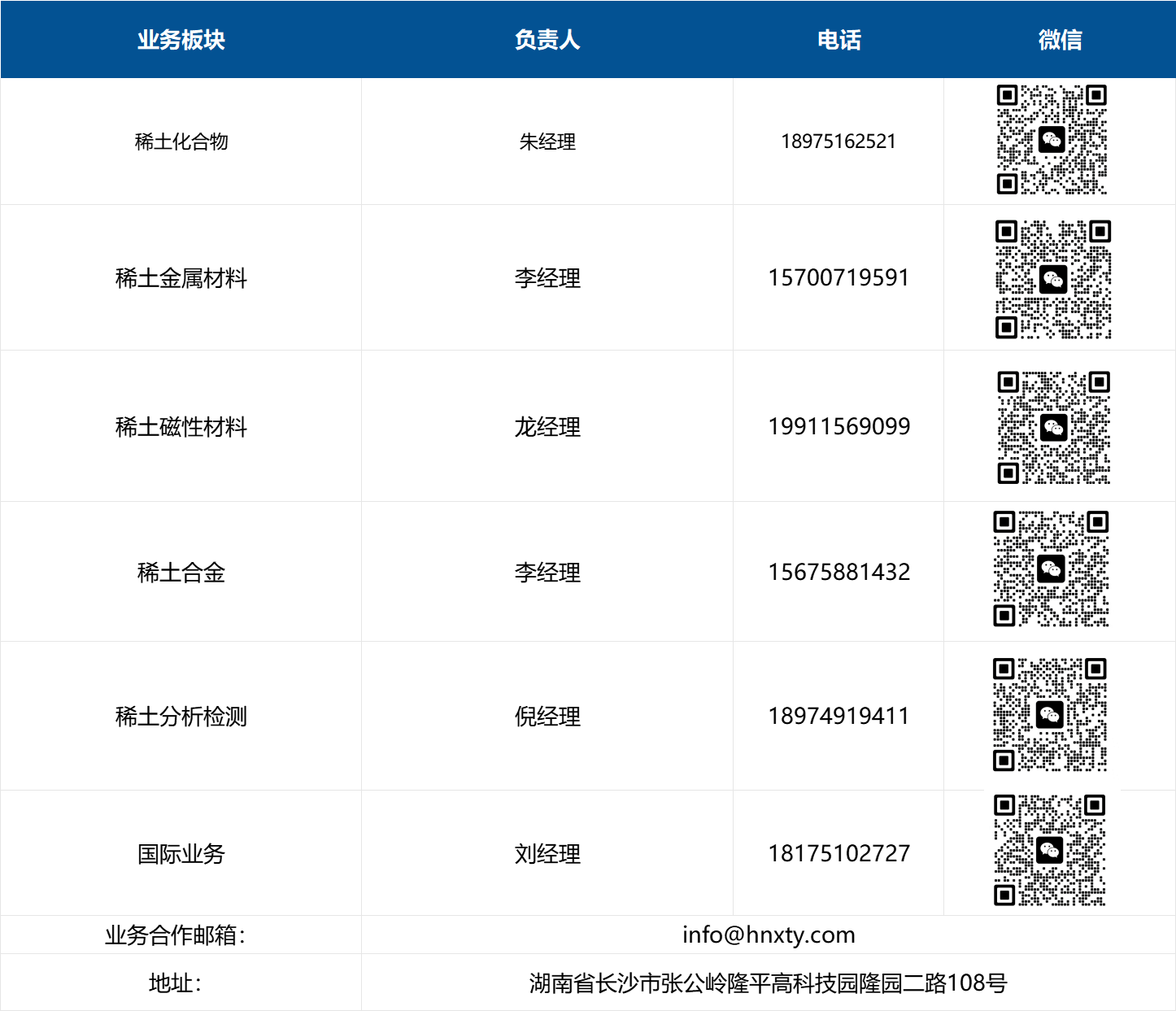Viewport: 1176px width, 1011px height.
Task: Click phone number 15675881432
Action: tap(838, 573)
